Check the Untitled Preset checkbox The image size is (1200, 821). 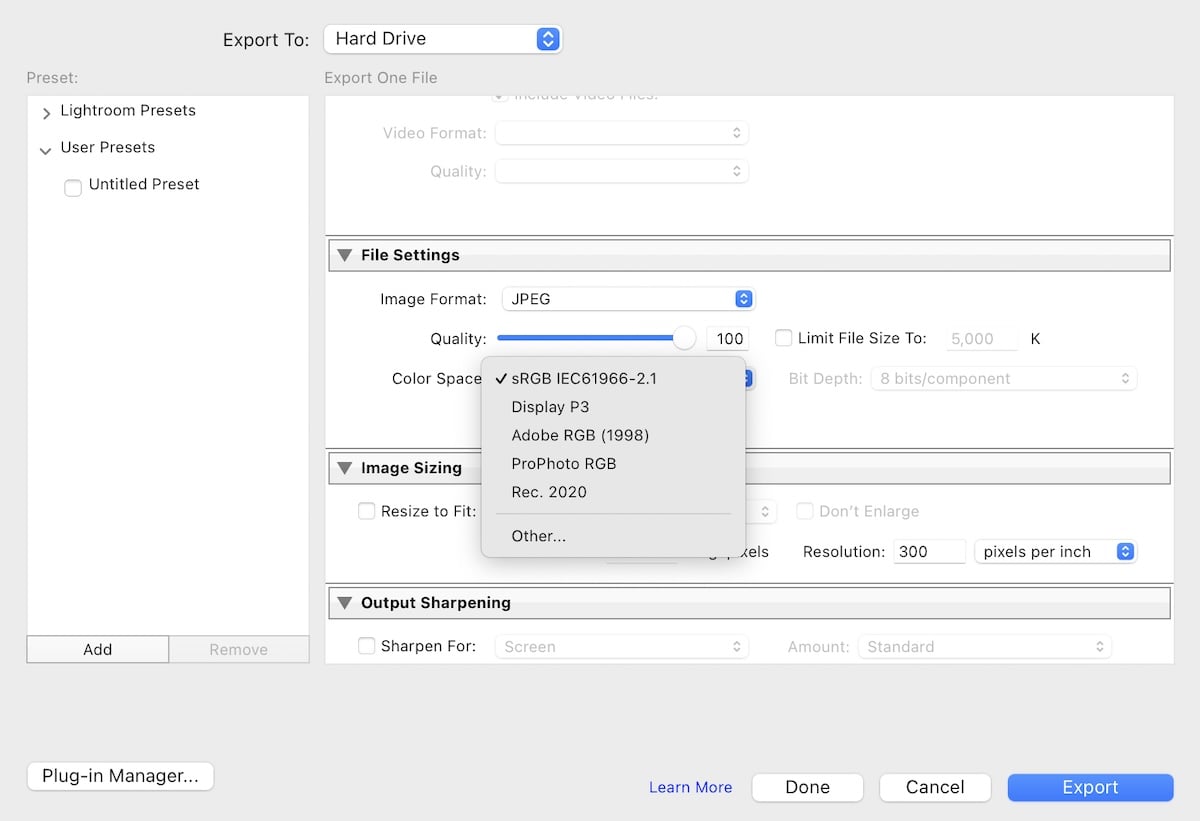(72, 186)
